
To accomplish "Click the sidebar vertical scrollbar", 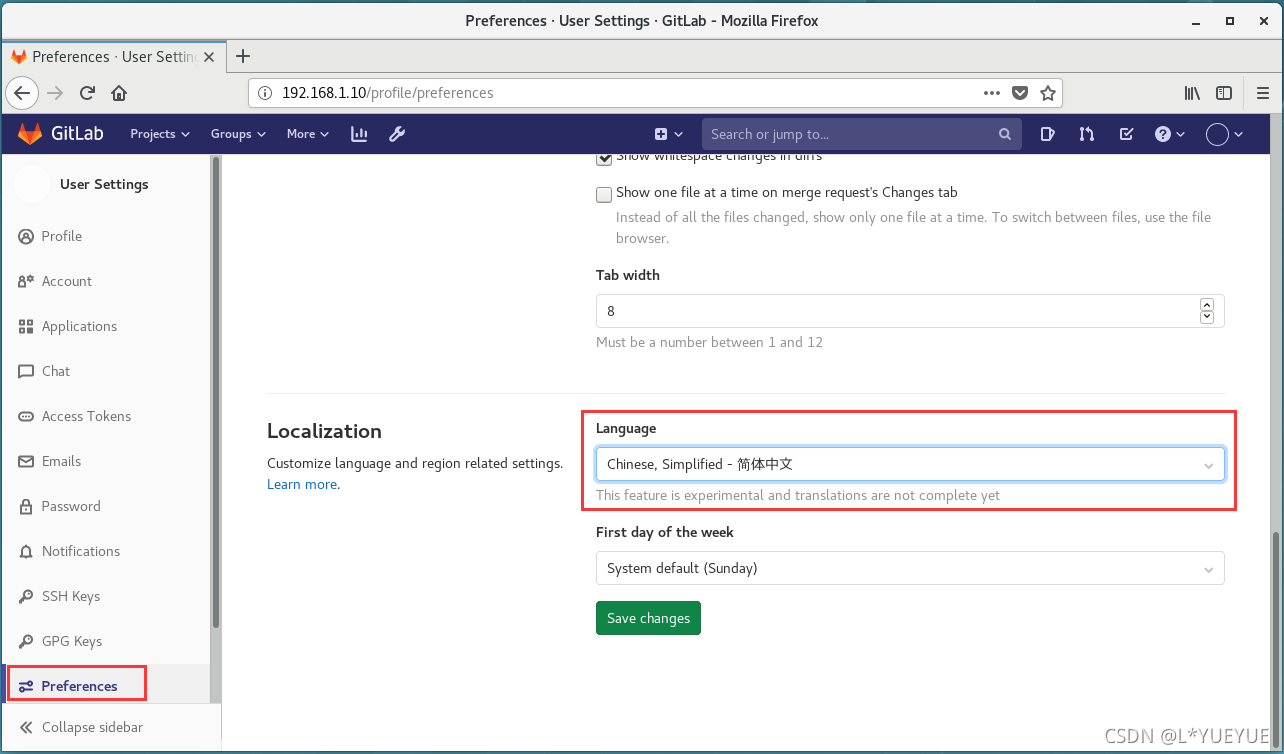I will point(215,390).
